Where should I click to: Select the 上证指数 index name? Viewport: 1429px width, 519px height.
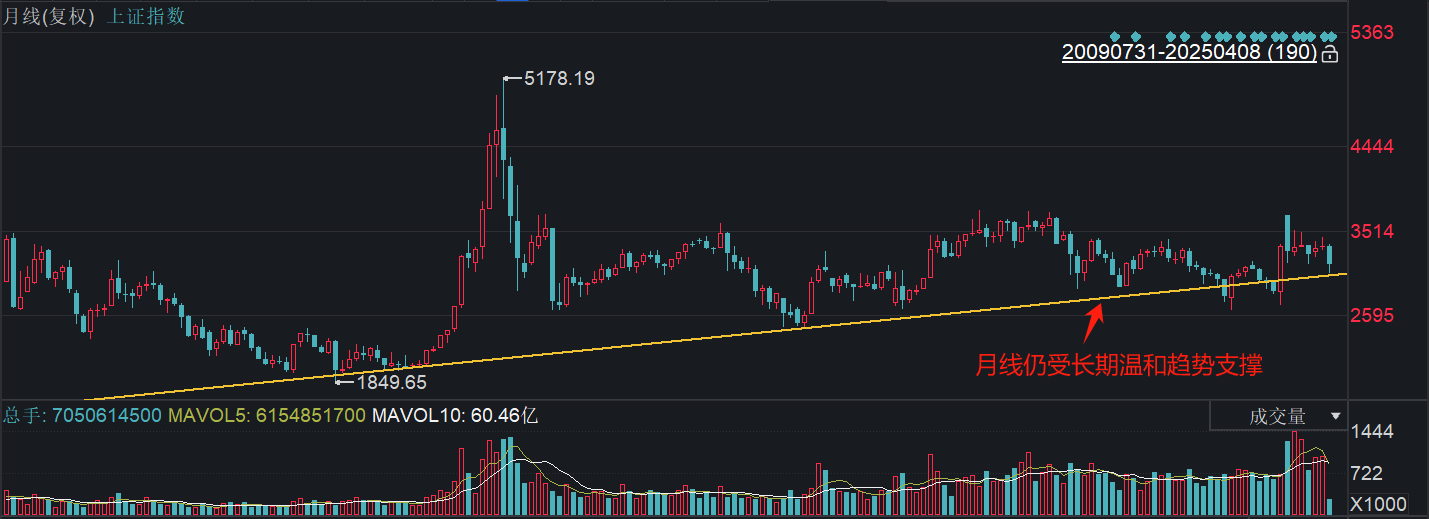pos(145,17)
